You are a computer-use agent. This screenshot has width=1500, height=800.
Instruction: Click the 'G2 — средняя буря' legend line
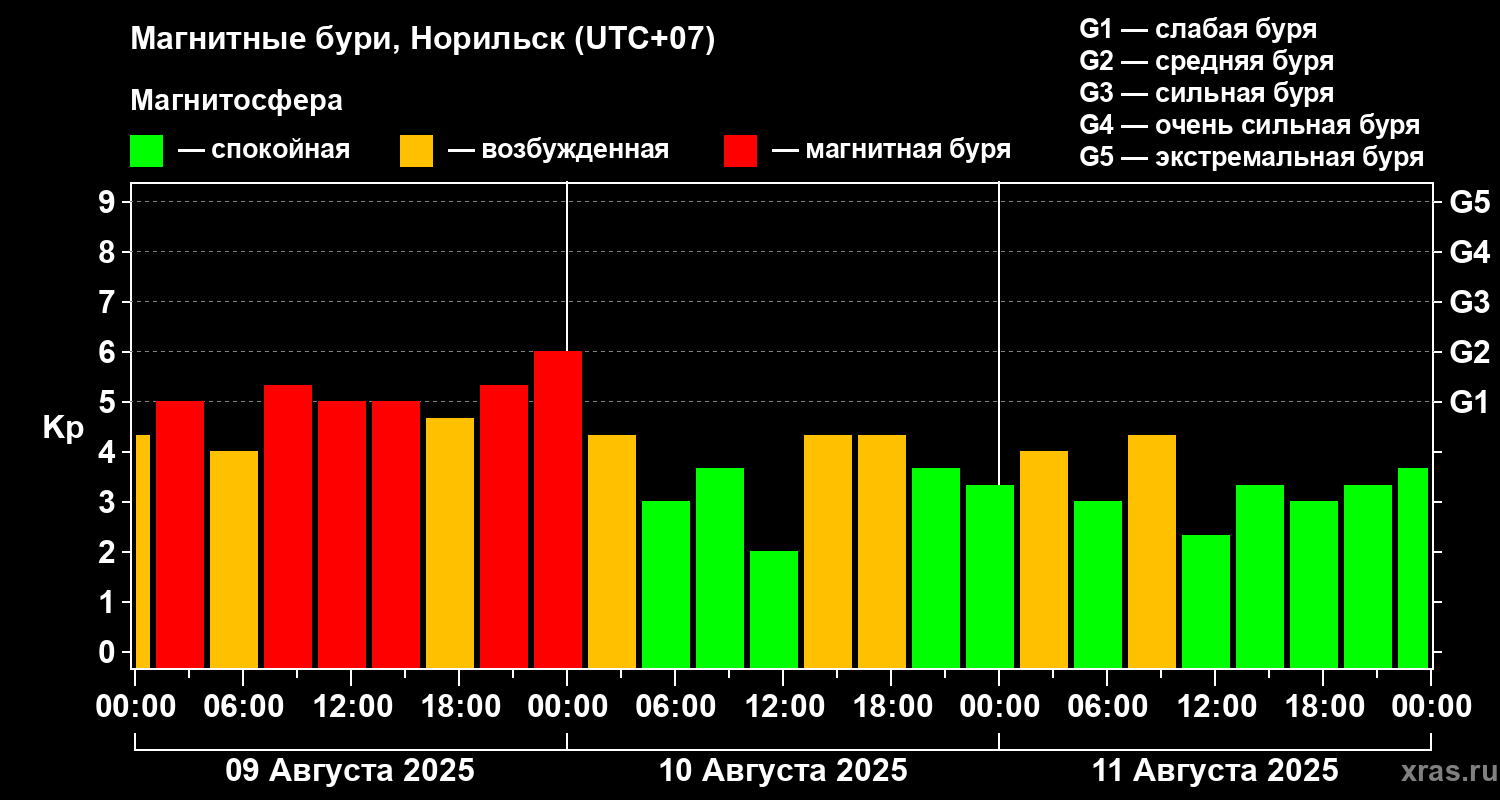[x=1206, y=61]
